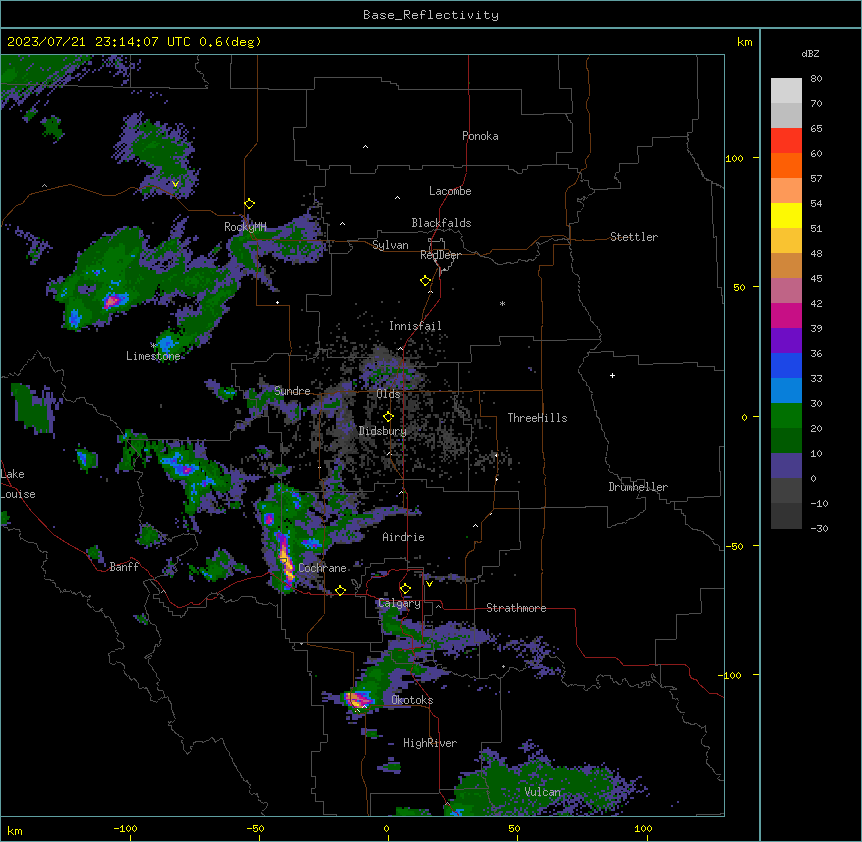Click the yellow V marker northeast of Calgary
Screen dimensions: 862x842
coord(429,584)
